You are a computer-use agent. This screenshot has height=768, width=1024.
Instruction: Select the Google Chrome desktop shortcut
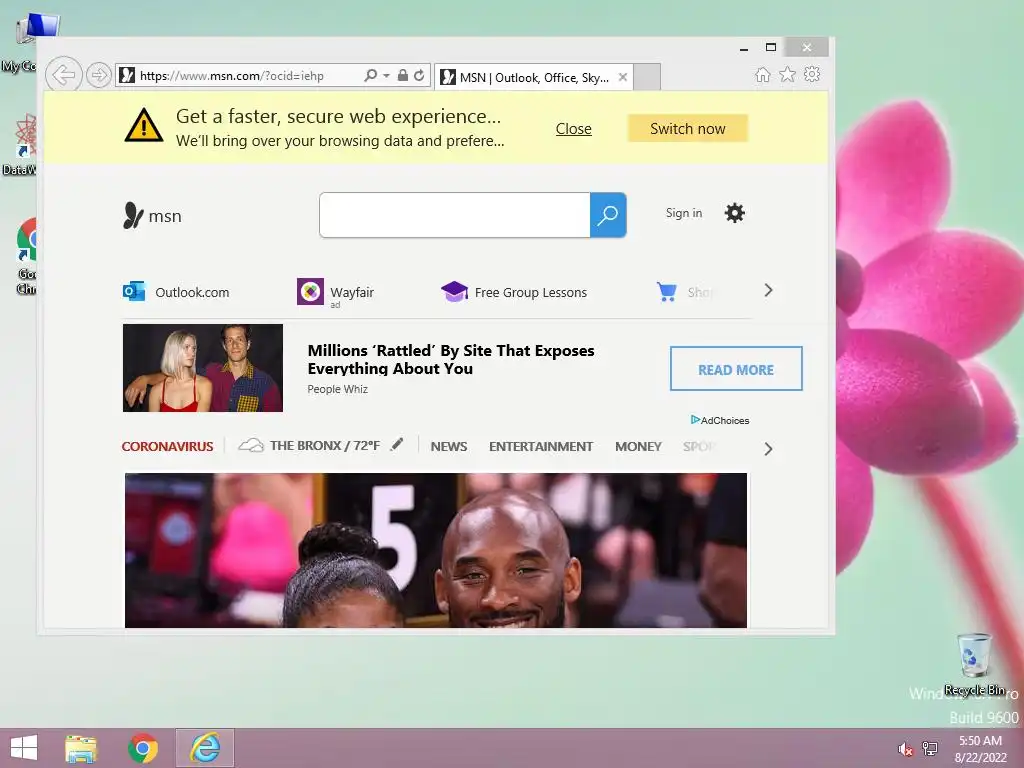[26, 256]
